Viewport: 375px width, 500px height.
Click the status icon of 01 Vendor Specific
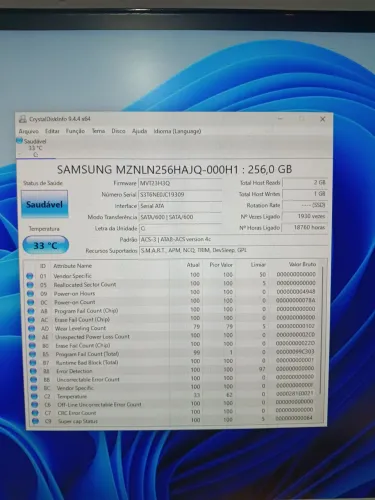[29, 276]
